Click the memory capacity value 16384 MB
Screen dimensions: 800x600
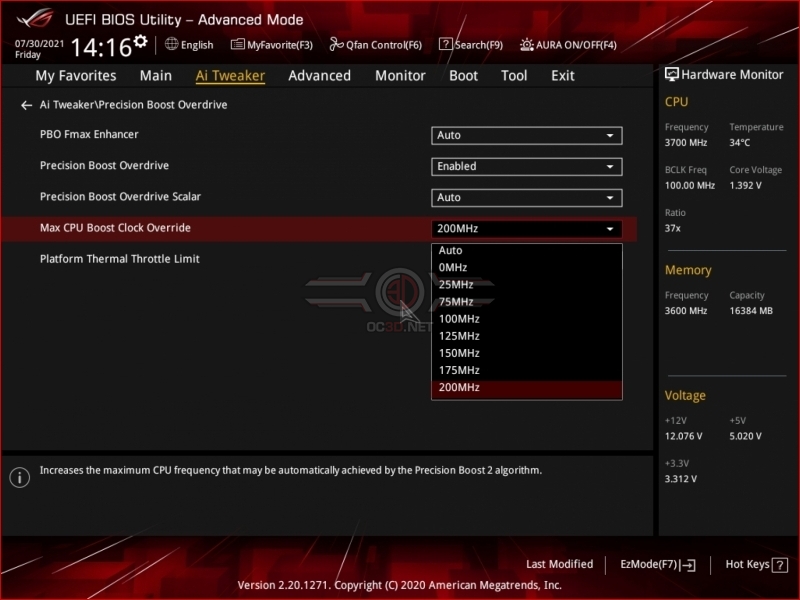751,311
